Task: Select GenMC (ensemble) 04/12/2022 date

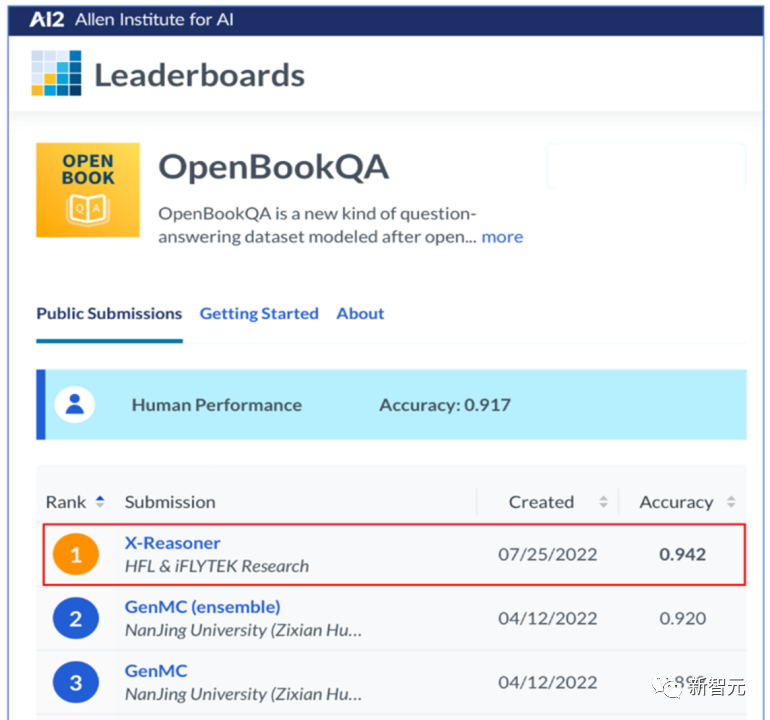Action: coord(548,618)
